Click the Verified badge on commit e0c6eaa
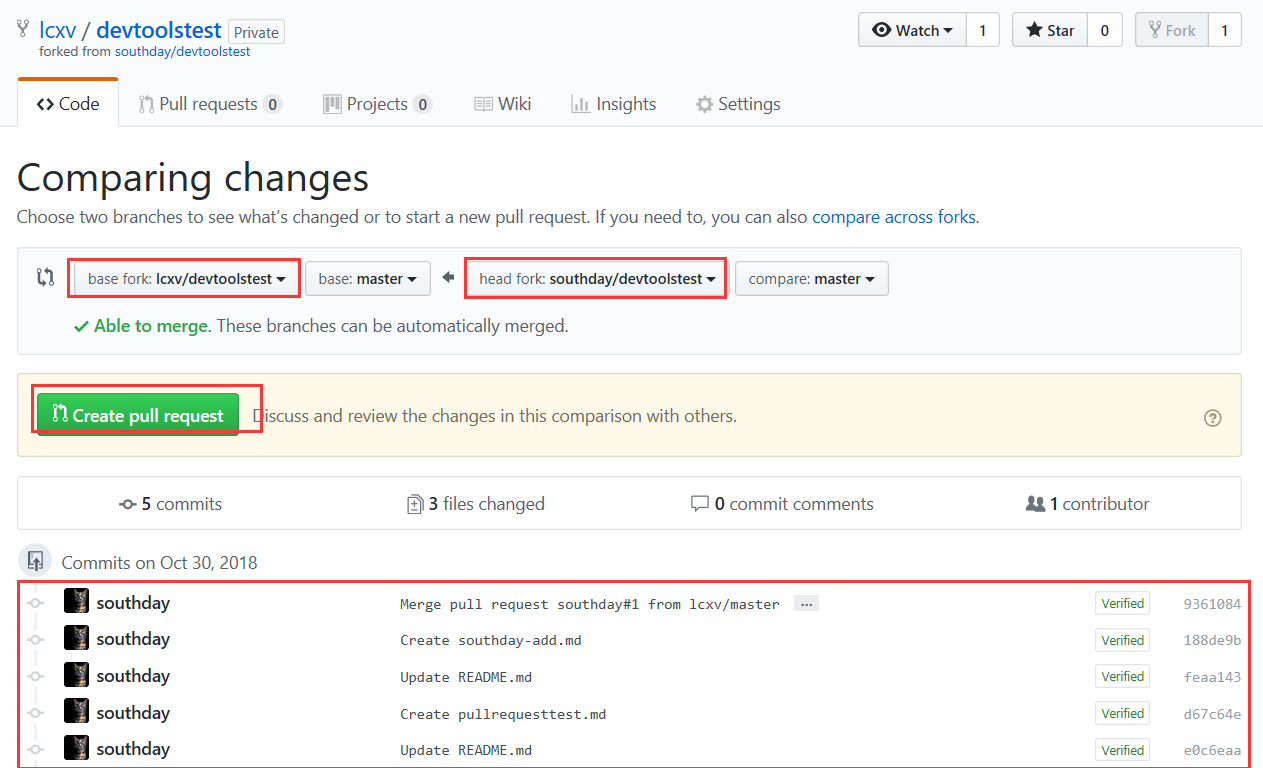 [1122, 750]
